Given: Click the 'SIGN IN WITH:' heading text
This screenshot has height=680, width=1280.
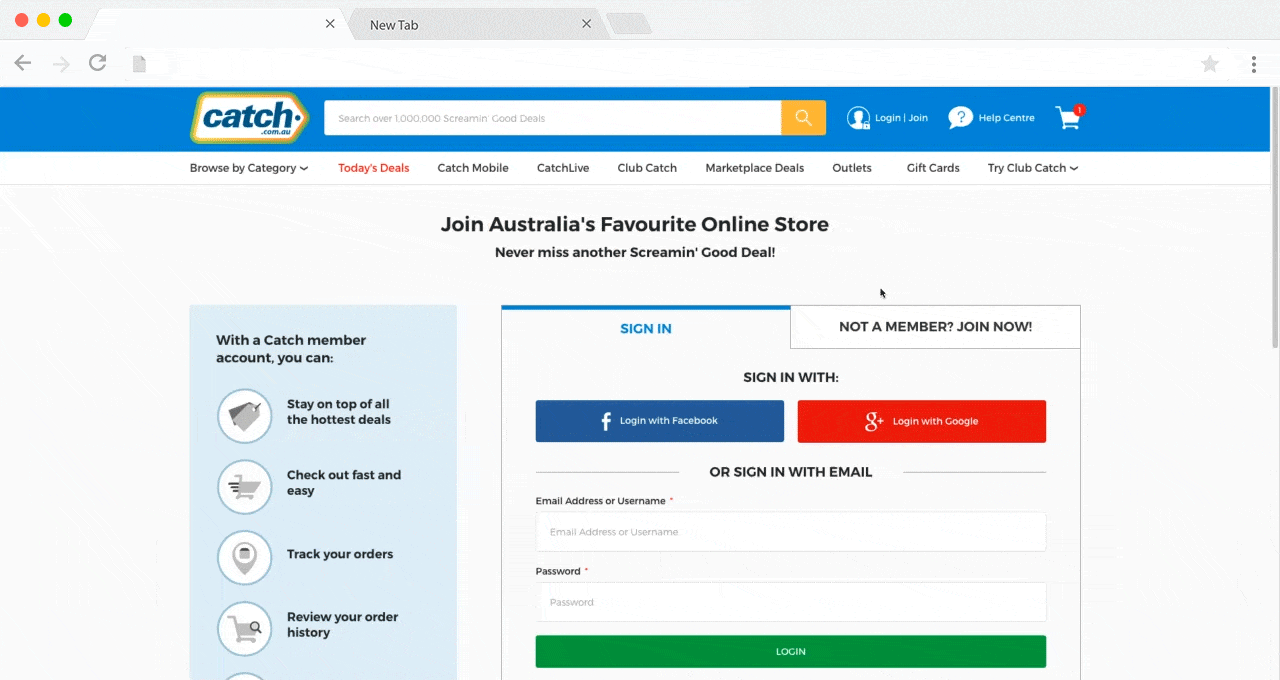Looking at the screenshot, I should (x=791, y=377).
